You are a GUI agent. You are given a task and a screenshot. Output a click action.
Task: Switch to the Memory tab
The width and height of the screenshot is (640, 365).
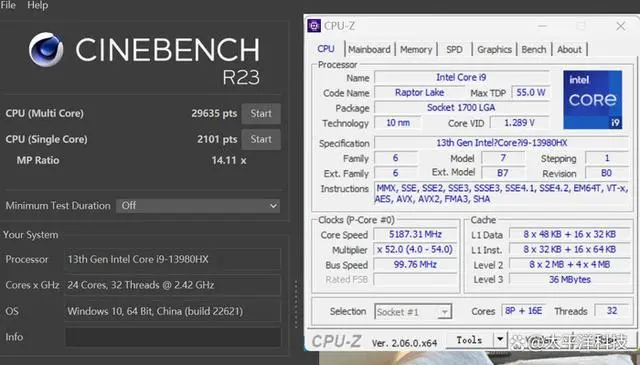tap(416, 49)
